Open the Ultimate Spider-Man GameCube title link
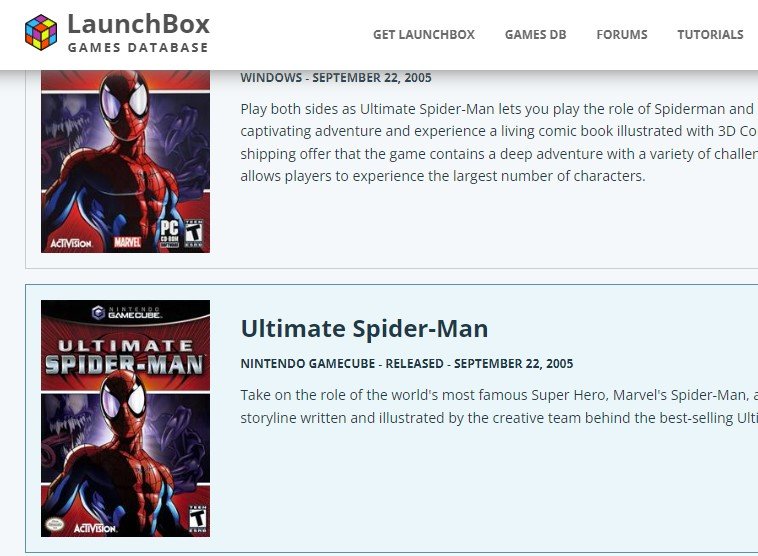Screen dimensions: 758x556 pyautogui.click(x=364, y=329)
